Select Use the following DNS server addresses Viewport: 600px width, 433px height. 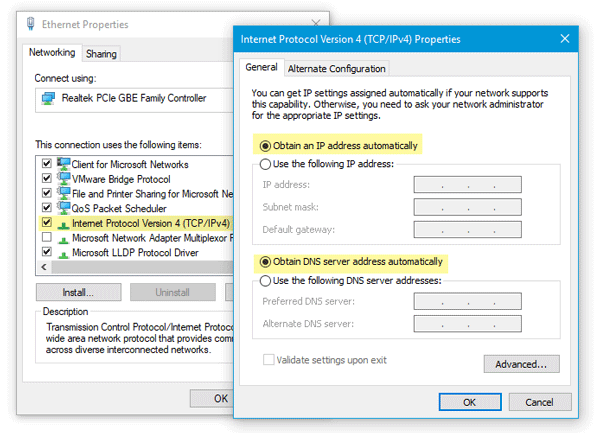tap(265, 280)
